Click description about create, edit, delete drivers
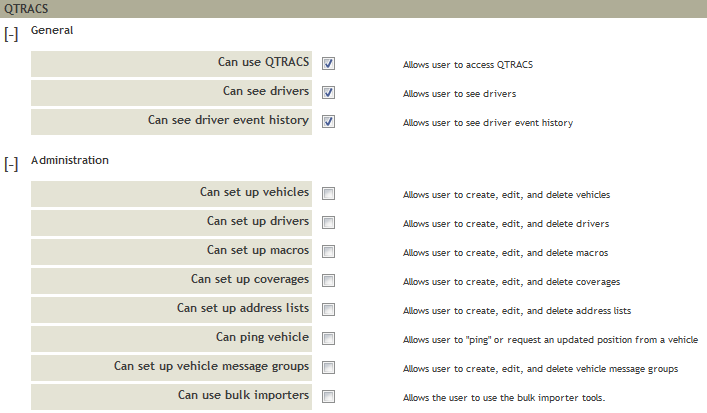This screenshot has height=413, width=707. point(506,224)
